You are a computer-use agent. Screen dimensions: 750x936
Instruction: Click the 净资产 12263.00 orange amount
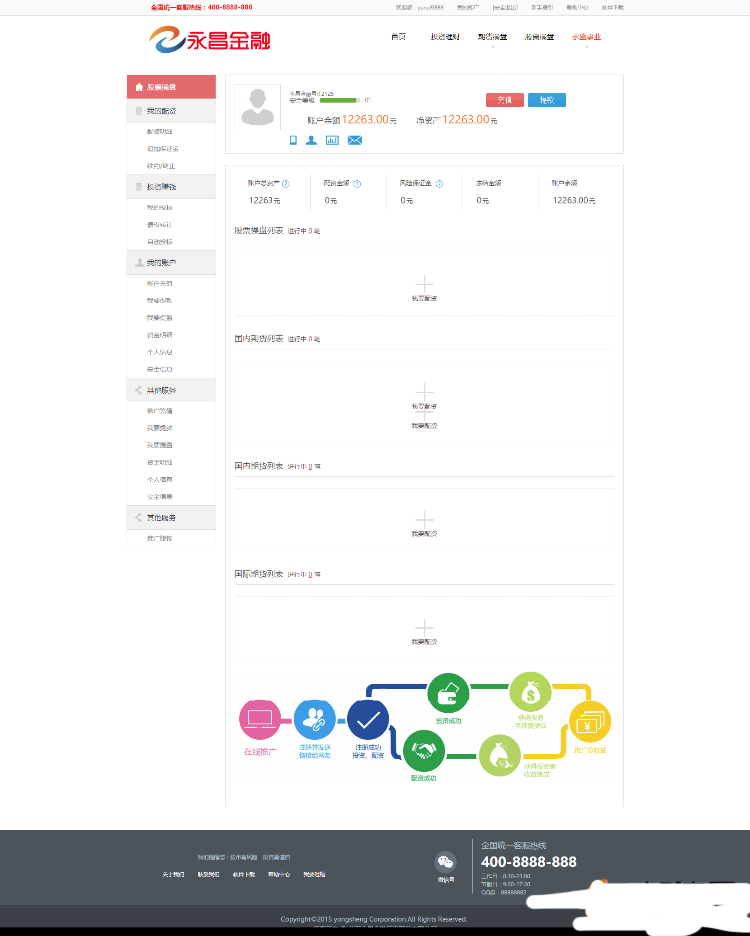tap(466, 119)
